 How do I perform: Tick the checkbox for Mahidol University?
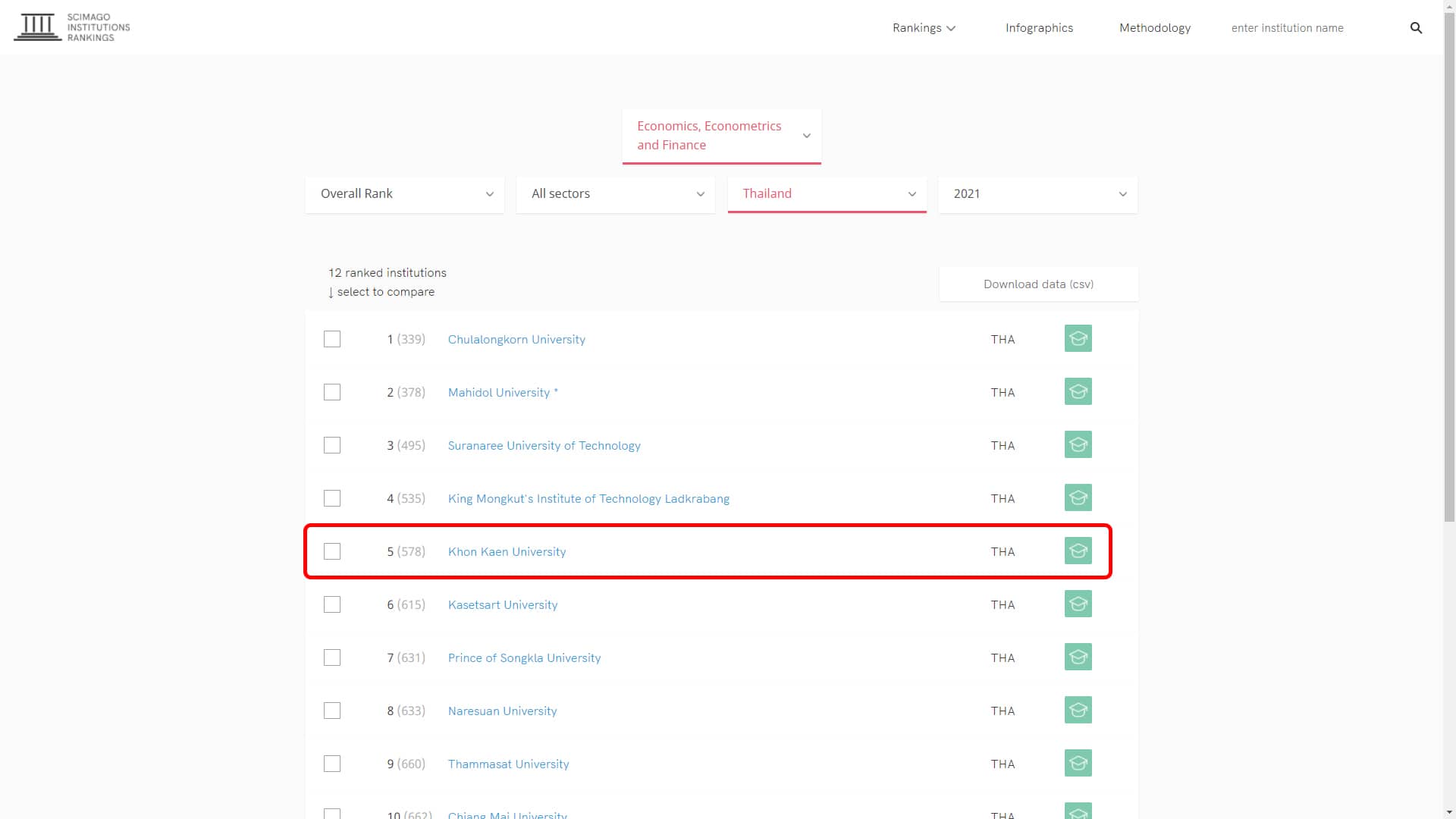(332, 392)
